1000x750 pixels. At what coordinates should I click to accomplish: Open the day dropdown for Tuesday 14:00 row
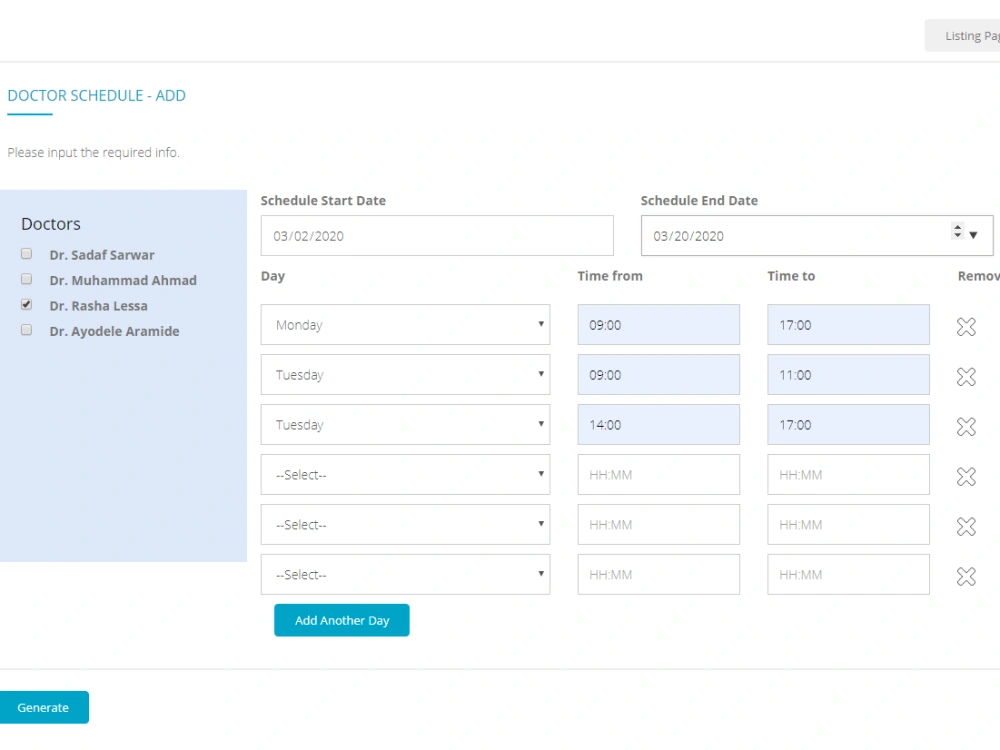click(x=405, y=424)
